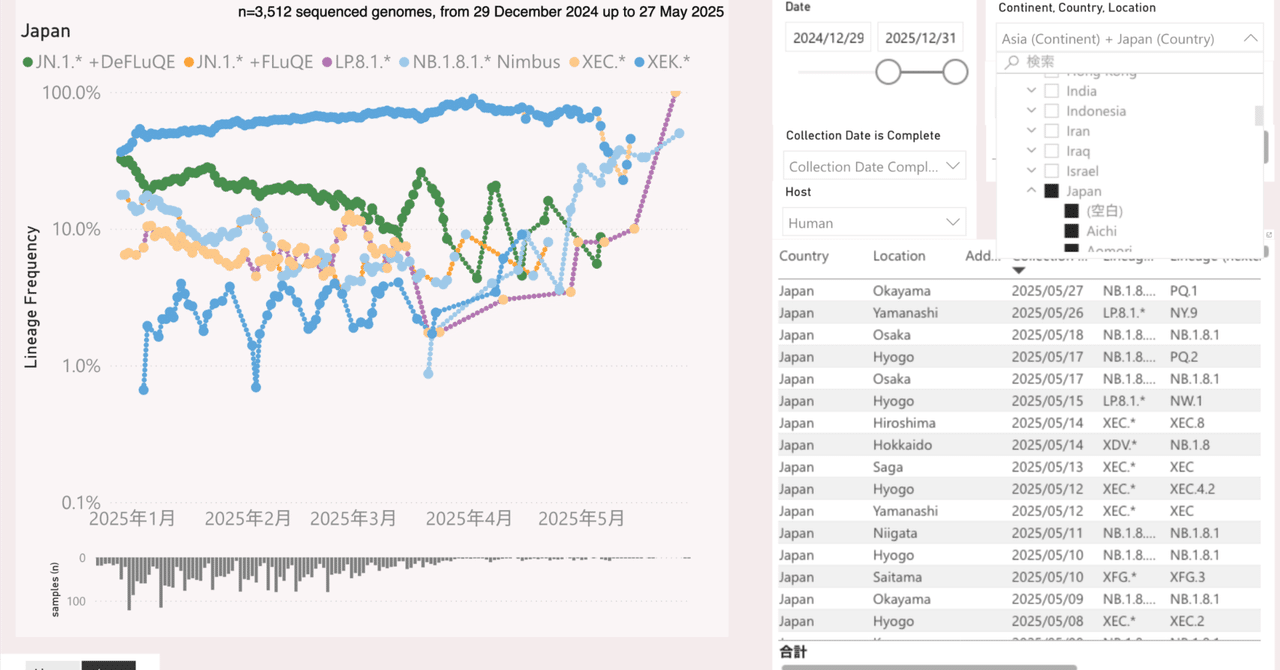This screenshot has height=670, width=1280.
Task: Sort table by Country column header
Action: pyautogui.click(x=804, y=256)
